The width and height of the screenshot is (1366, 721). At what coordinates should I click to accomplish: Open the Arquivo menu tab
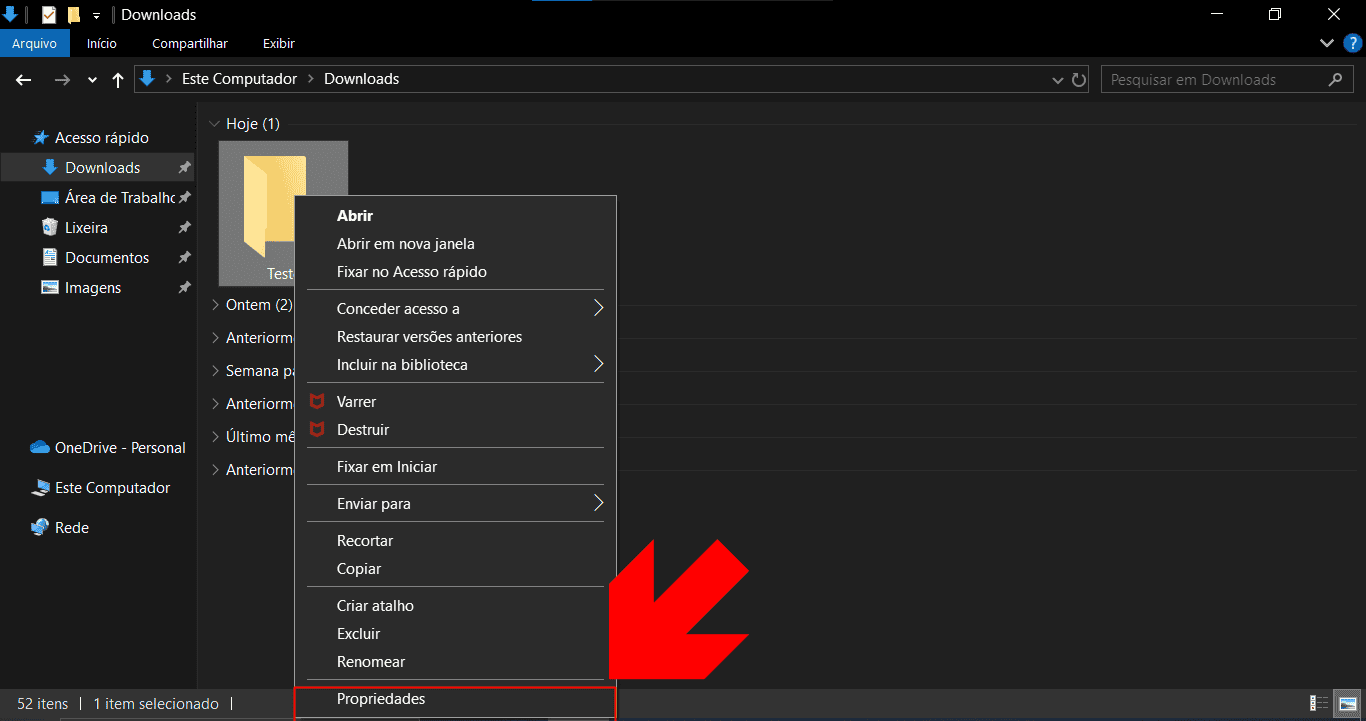pos(34,43)
